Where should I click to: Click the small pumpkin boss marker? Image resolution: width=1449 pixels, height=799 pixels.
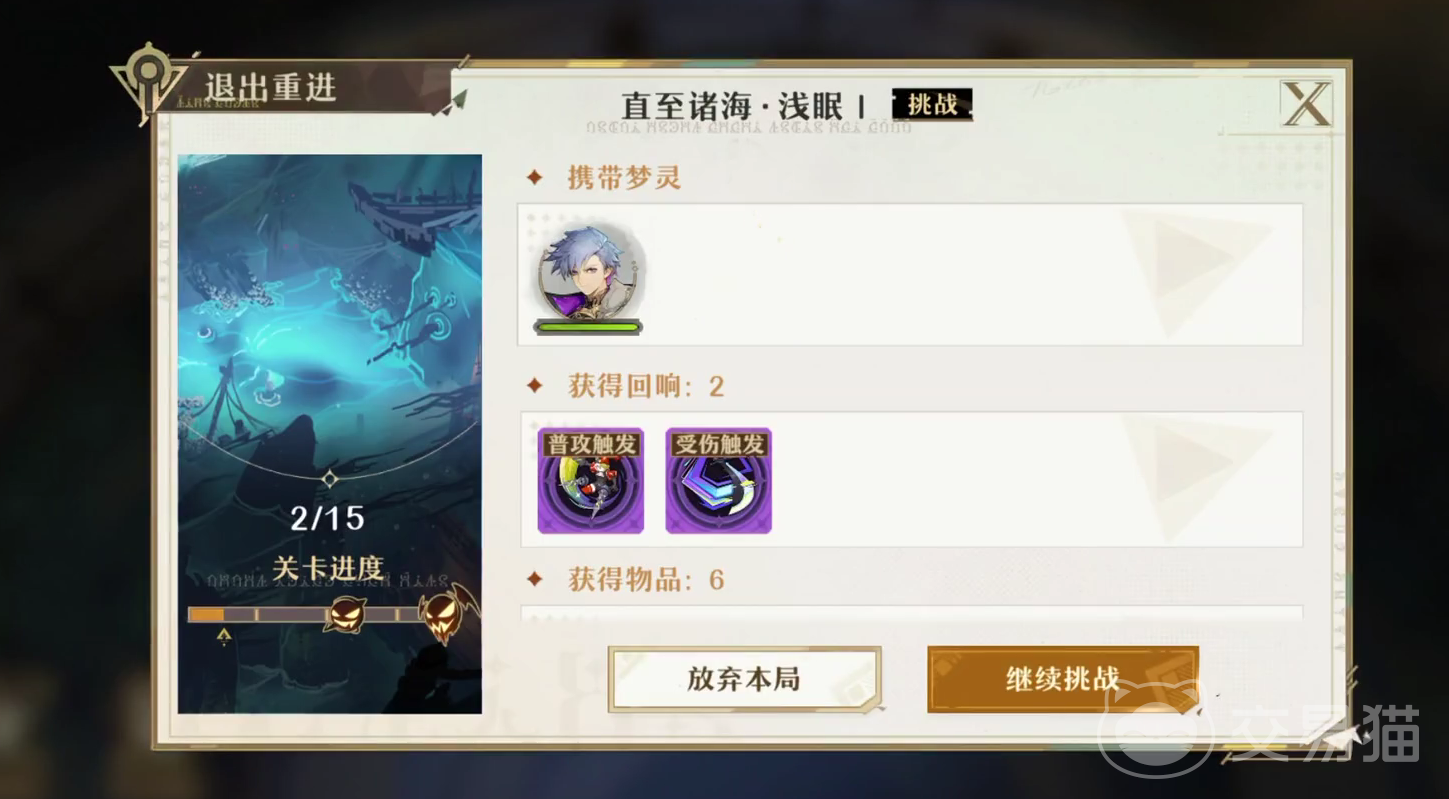[345, 612]
